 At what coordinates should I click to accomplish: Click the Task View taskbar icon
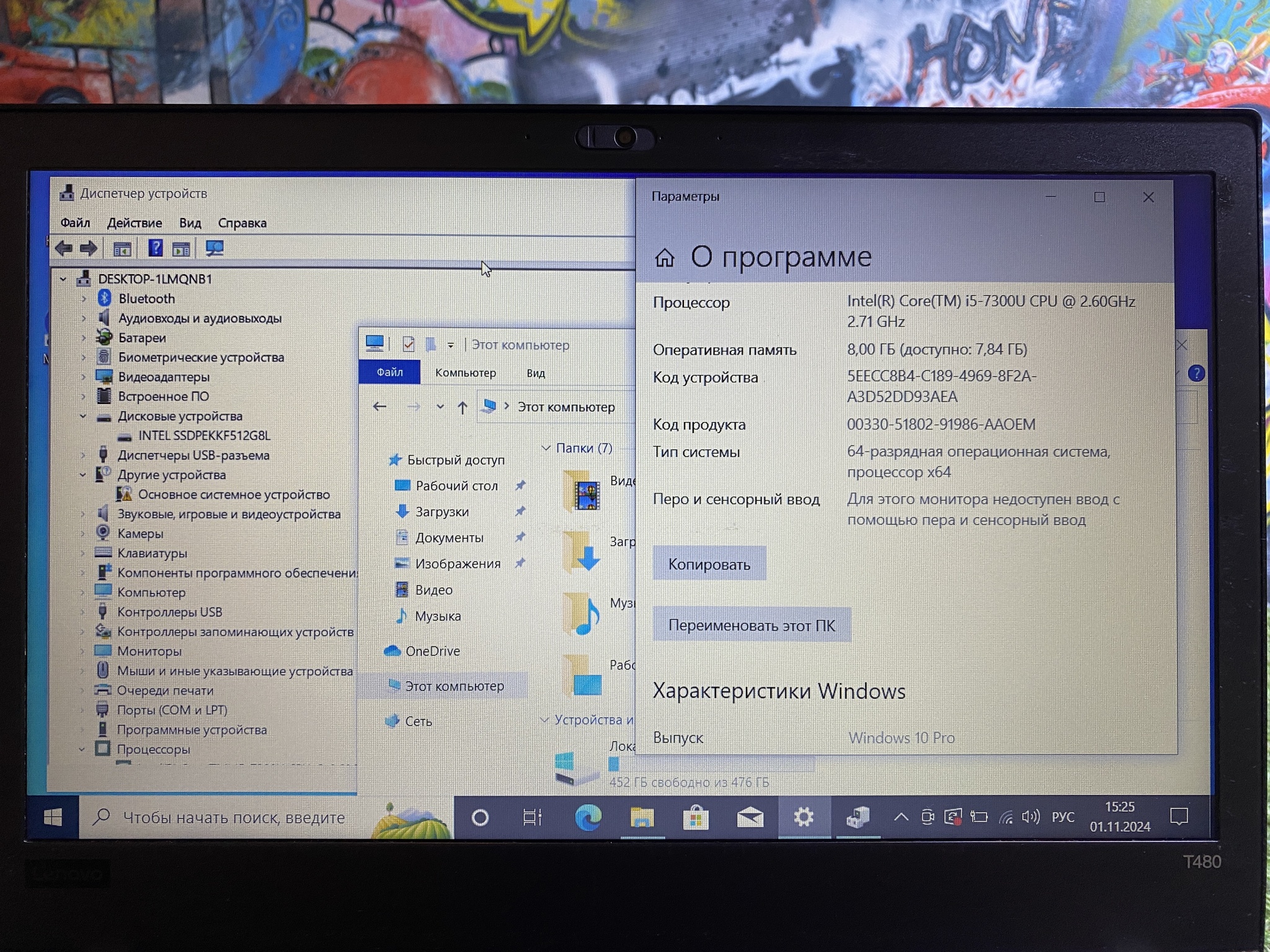click(532, 818)
